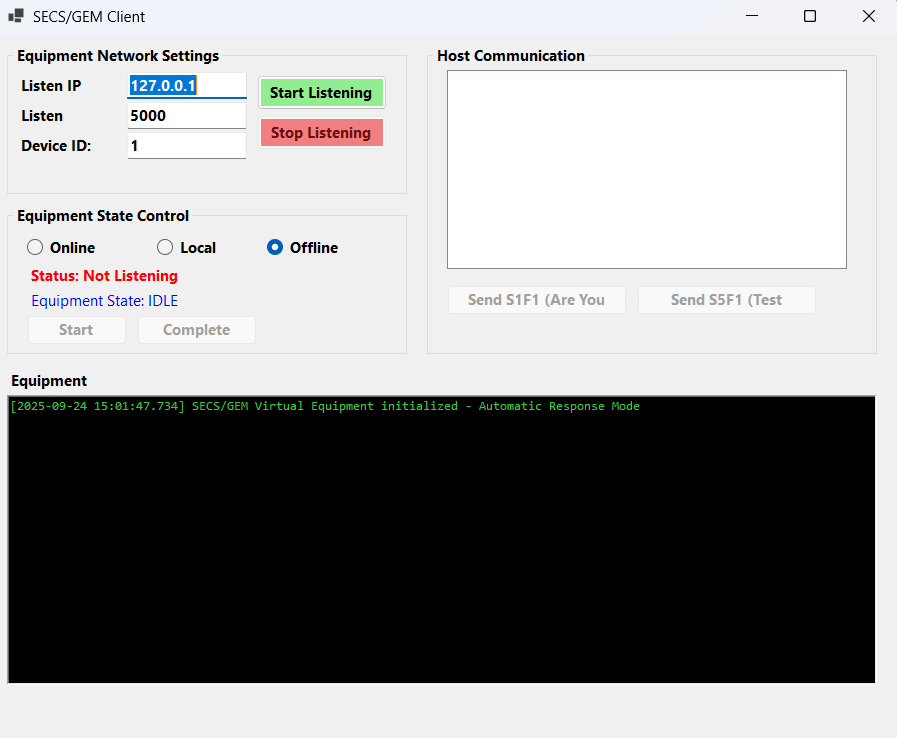Focus the Listen port field showing 5000
This screenshot has height=738, width=897.
point(187,116)
